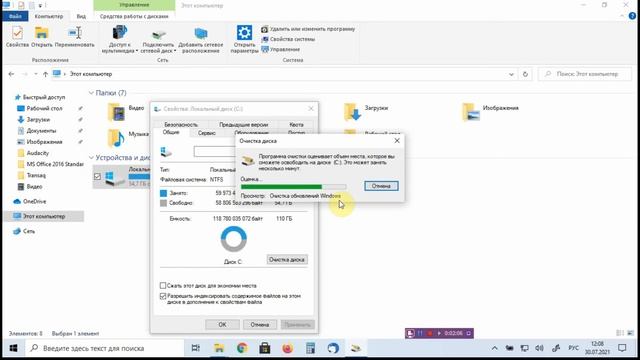The image size is (640, 360).
Task: Click the Открыть ribbon icon
Action: tap(42, 36)
